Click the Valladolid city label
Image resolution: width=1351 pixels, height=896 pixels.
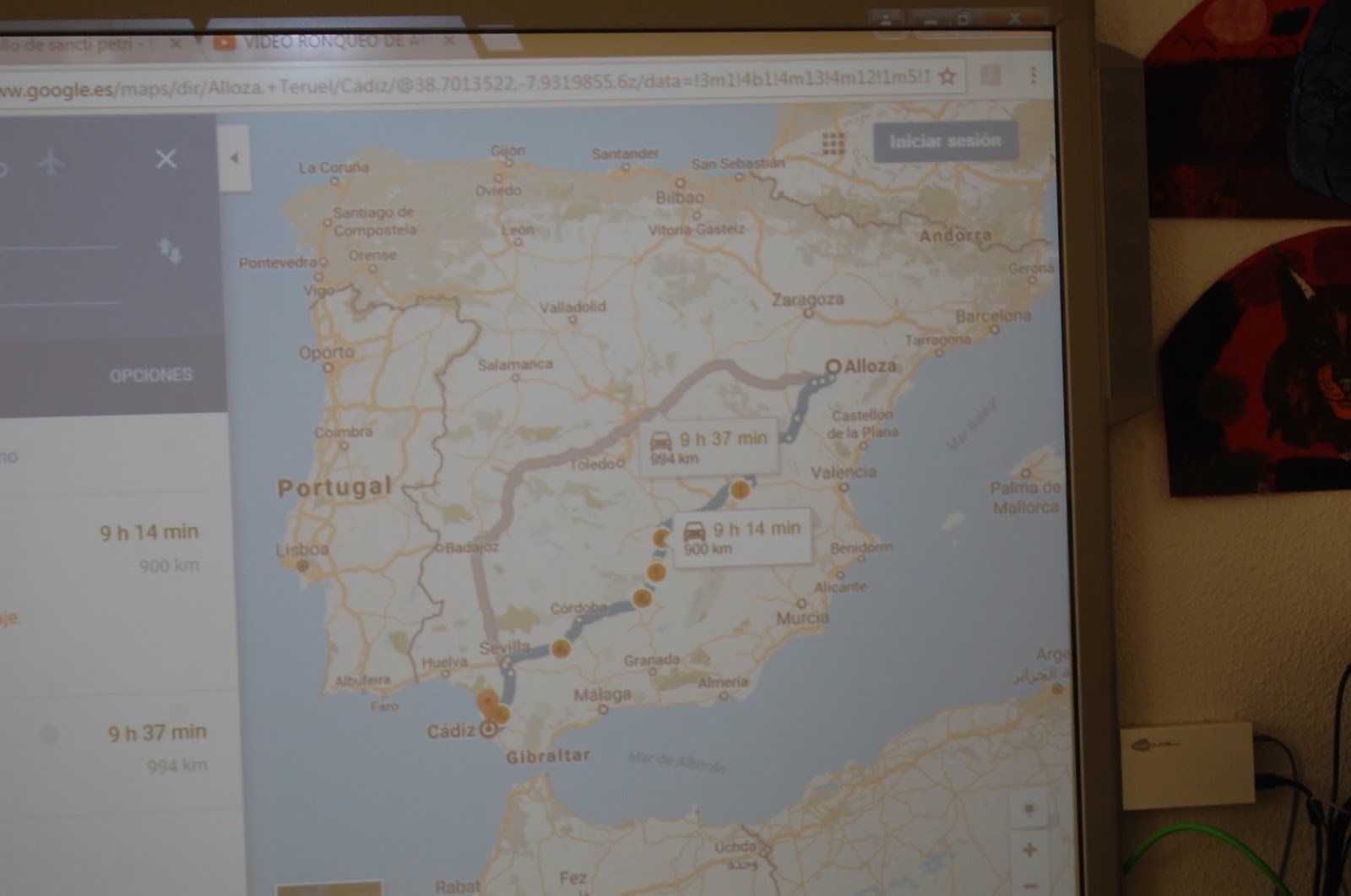click(x=572, y=307)
